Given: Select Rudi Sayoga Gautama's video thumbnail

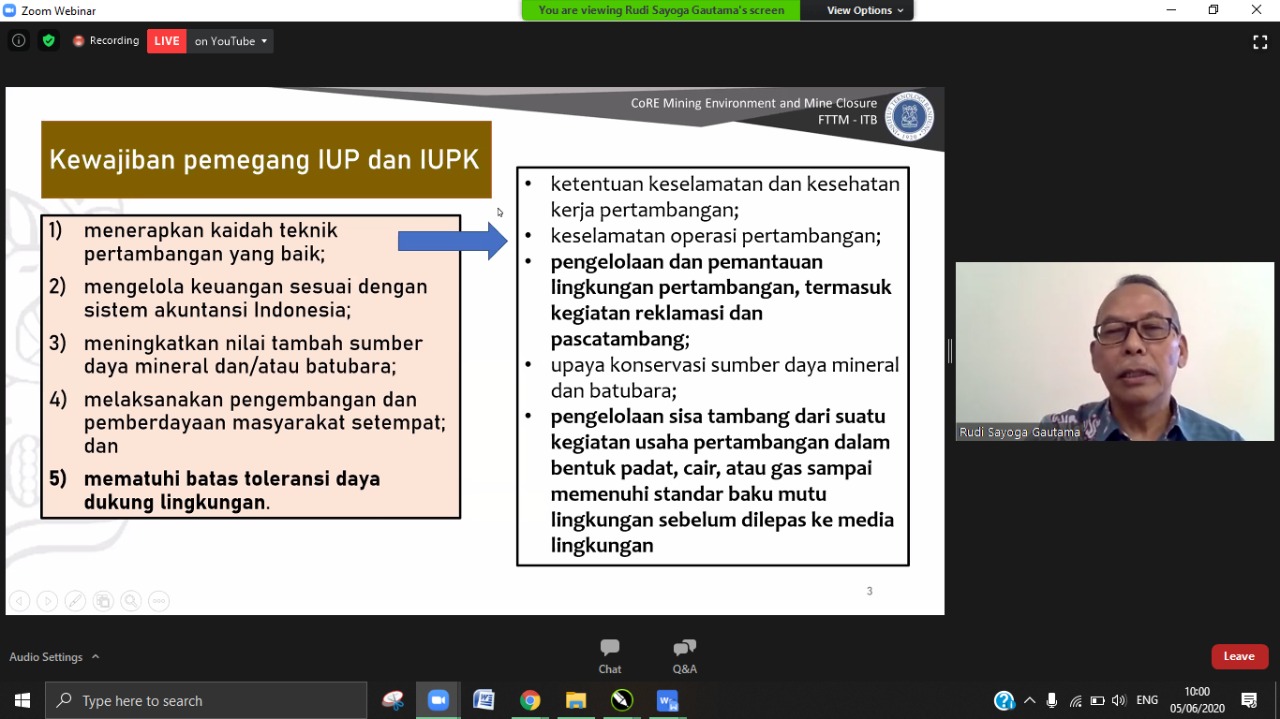Looking at the screenshot, I should pos(1114,351).
